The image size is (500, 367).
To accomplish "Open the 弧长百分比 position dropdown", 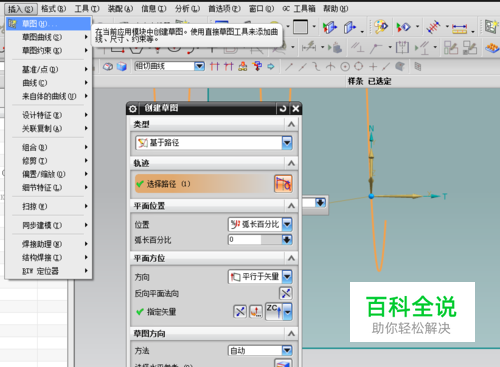I will 287,224.
